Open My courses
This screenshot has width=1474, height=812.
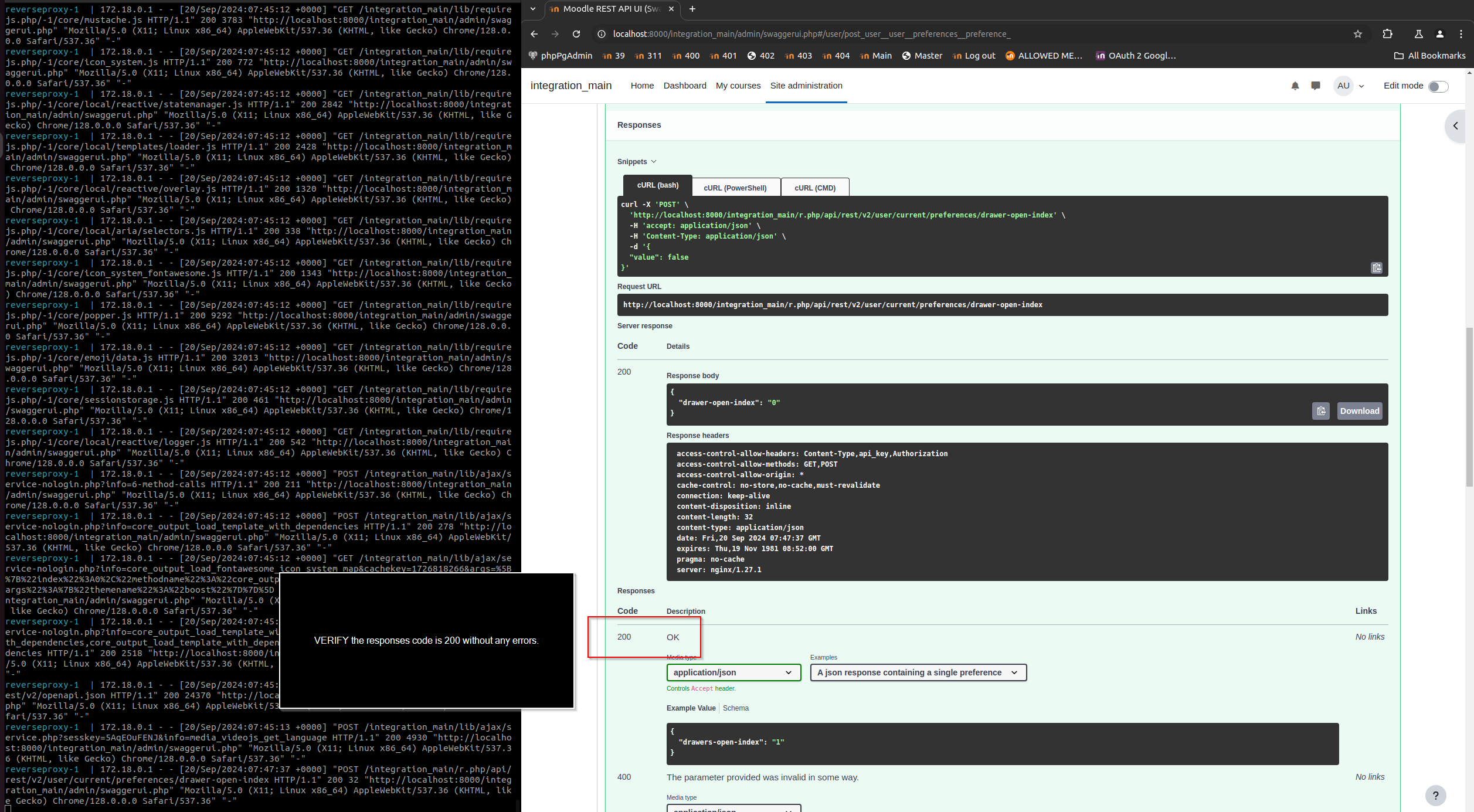click(738, 86)
